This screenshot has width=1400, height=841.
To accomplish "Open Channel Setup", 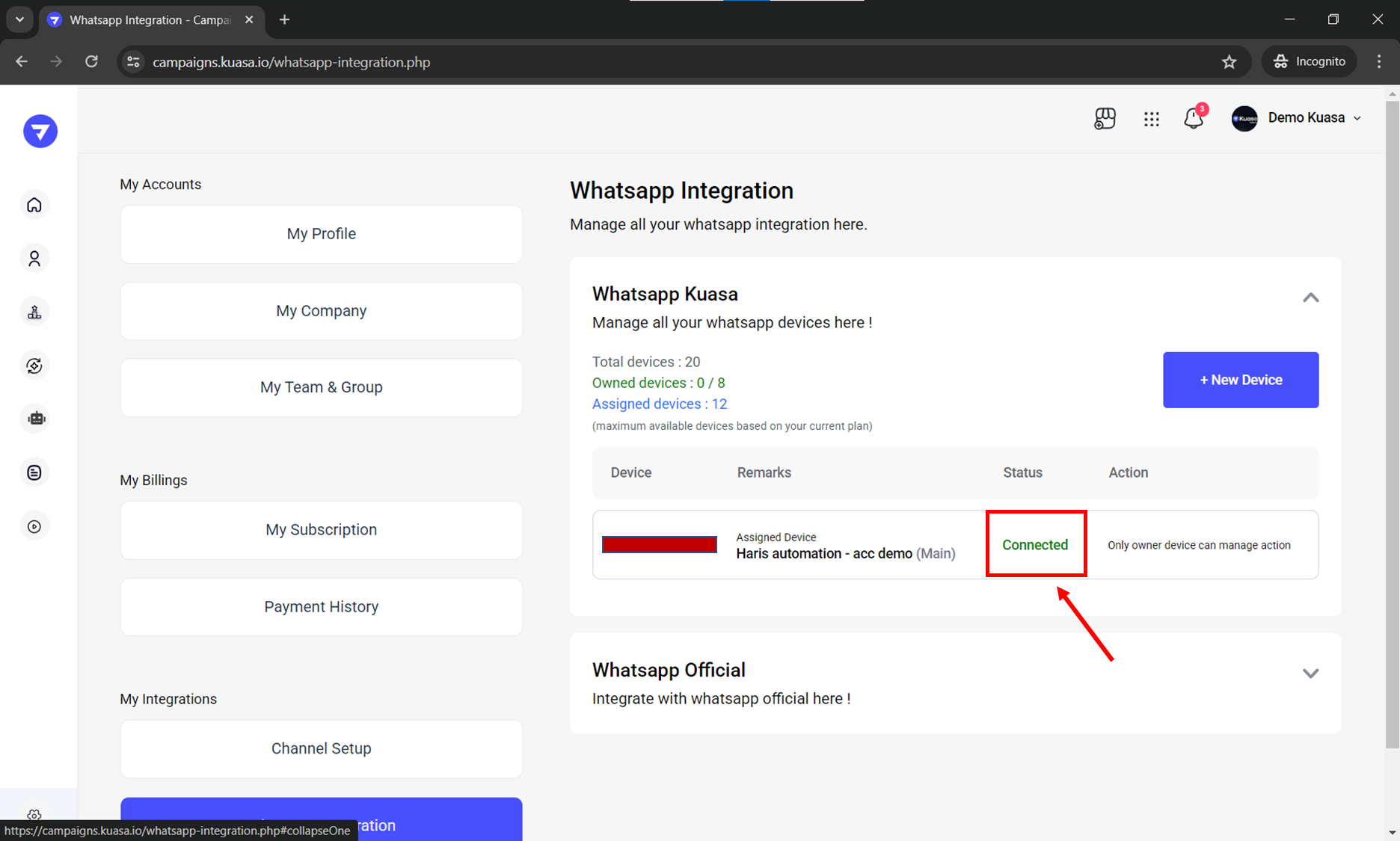I will pos(321,749).
